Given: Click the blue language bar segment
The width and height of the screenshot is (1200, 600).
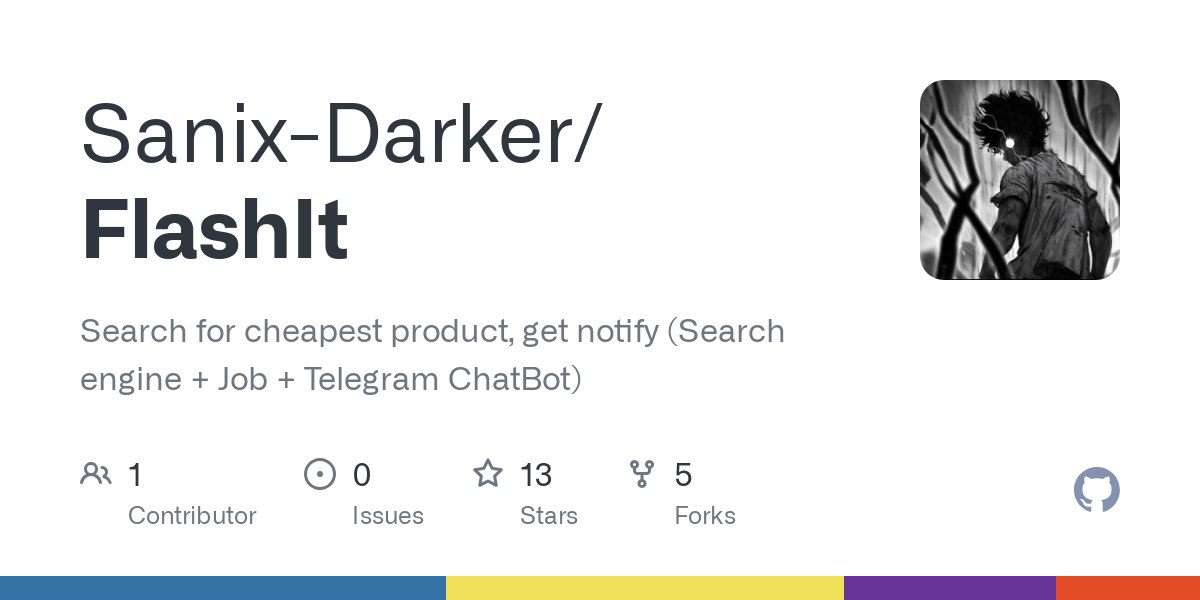Looking at the screenshot, I should pos(222,588).
